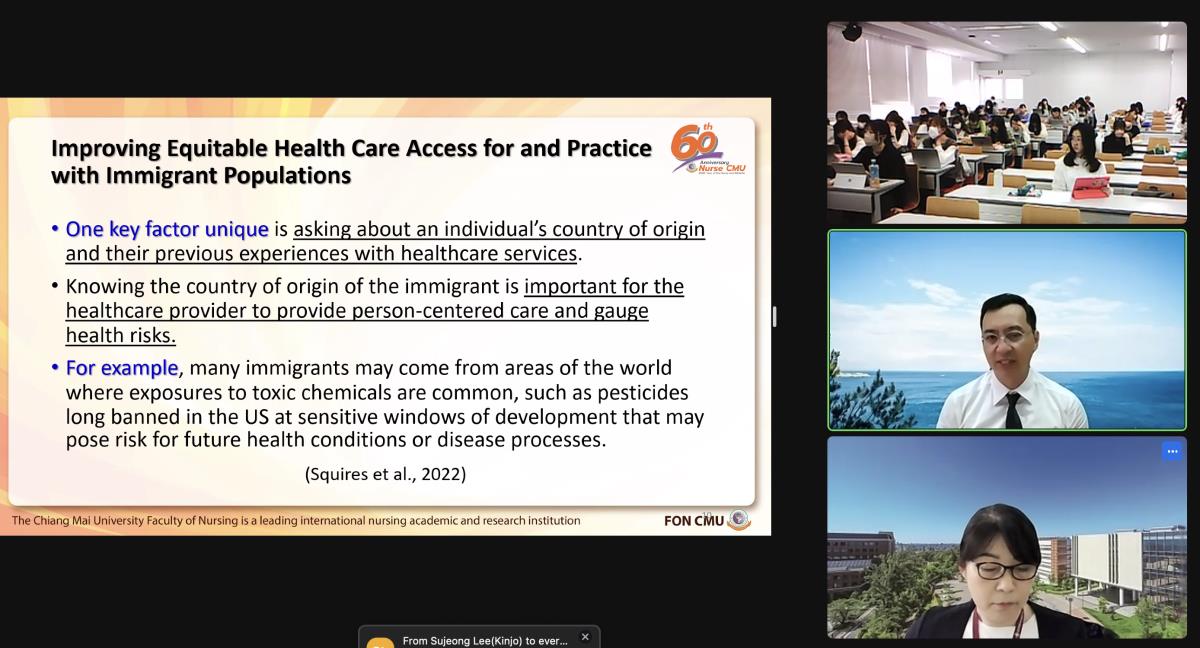Select the speaker video with ocean background
This screenshot has height=648, width=1200.
(1007, 330)
